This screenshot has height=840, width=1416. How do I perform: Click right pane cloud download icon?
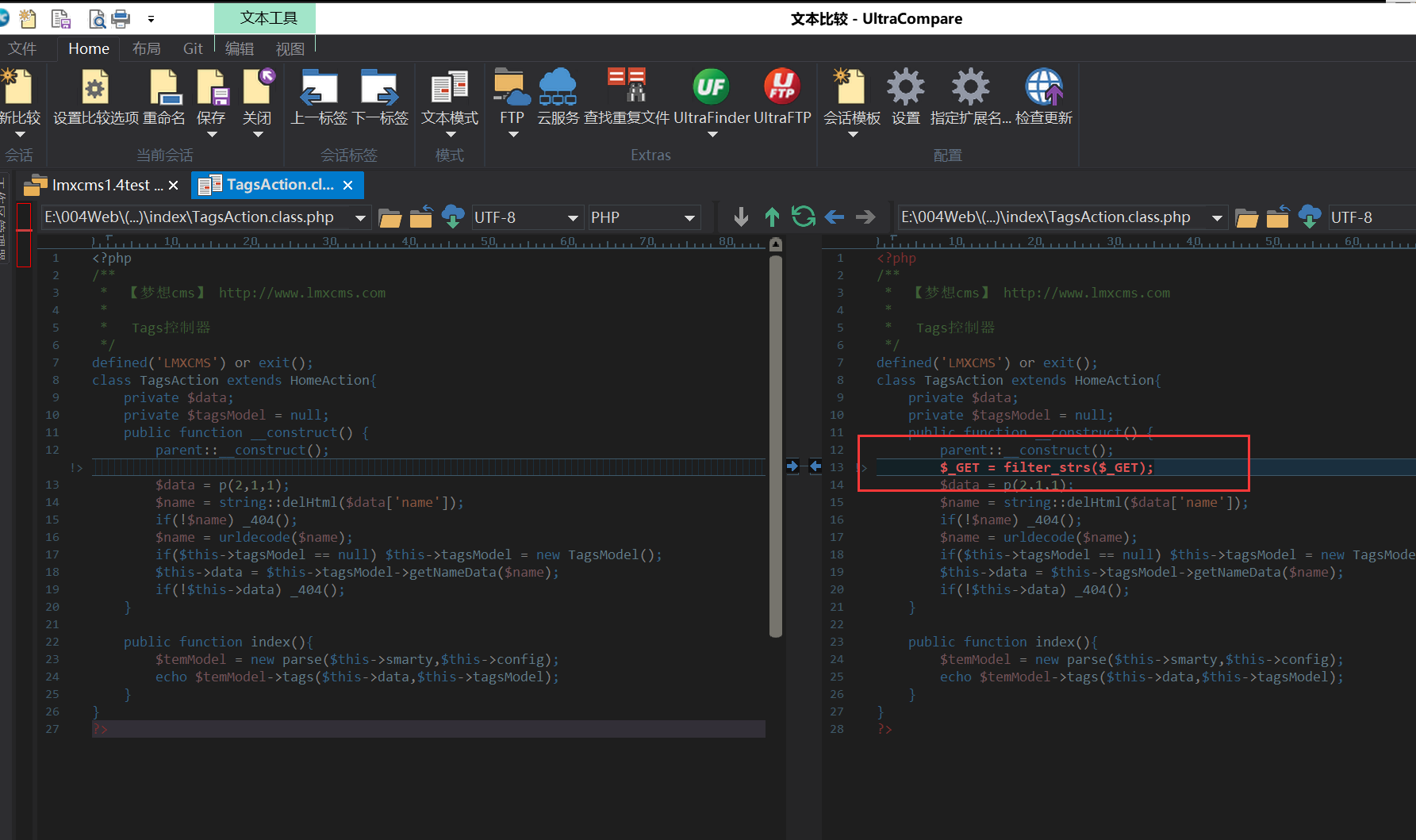click(x=1310, y=217)
